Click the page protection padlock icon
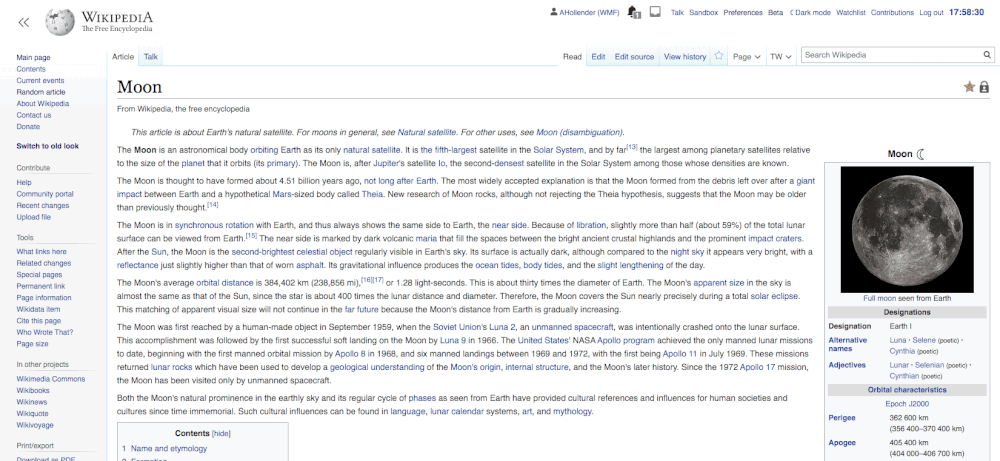The height and width of the screenshot is (461, 1000). click(984, 87)
